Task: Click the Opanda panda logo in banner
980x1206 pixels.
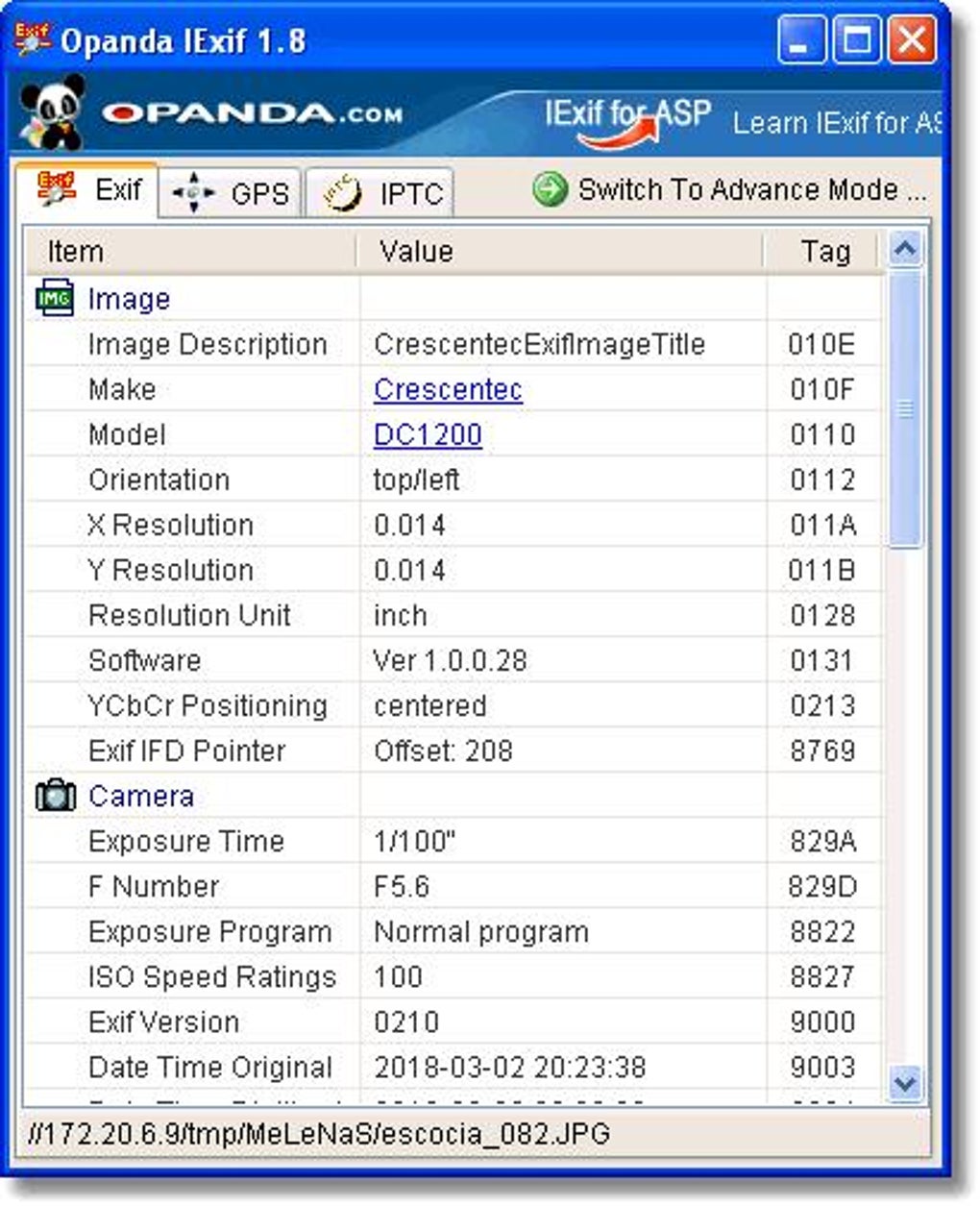Action: click(51, 114)
